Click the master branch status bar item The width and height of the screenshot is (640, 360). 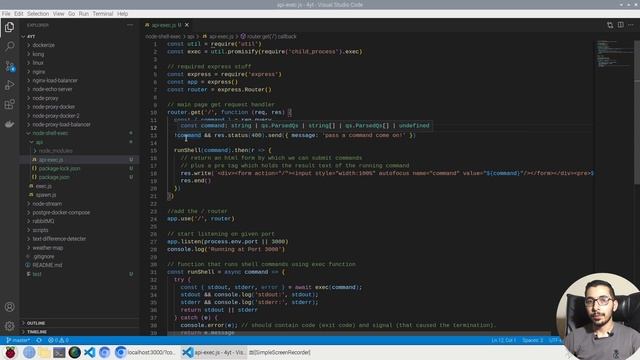(x=18, y=340)
